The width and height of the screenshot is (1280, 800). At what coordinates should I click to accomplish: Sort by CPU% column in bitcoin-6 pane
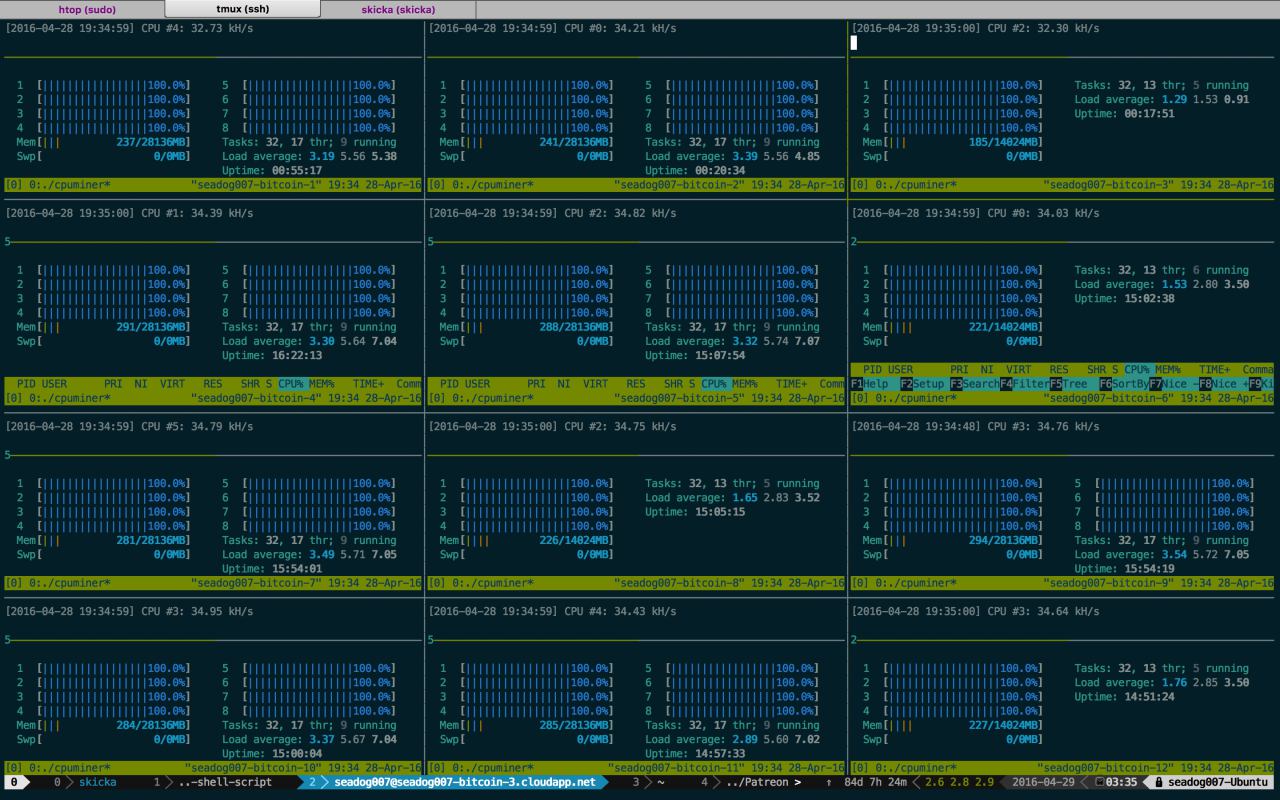click(x=1138, y=370)
